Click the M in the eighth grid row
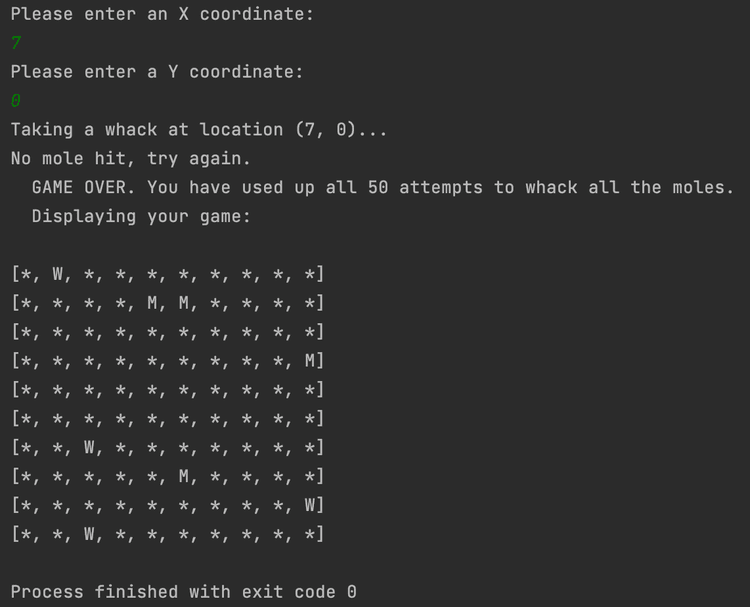 click(x=184, y=477)
